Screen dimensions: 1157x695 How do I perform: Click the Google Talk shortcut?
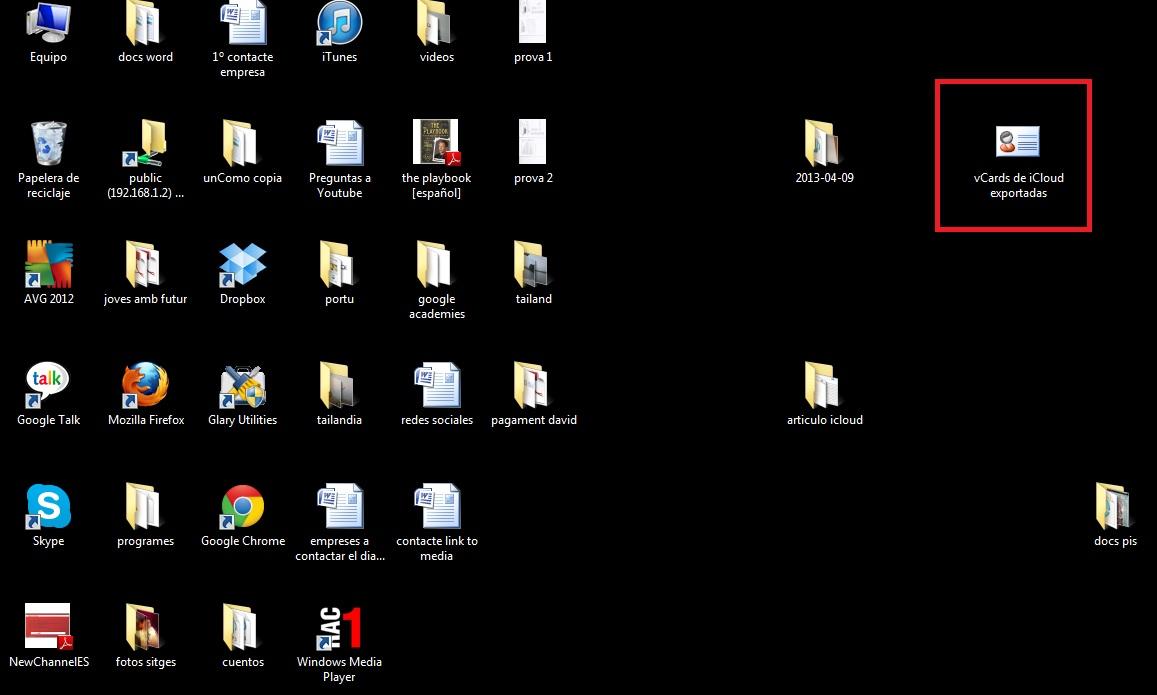click(48, 386)
